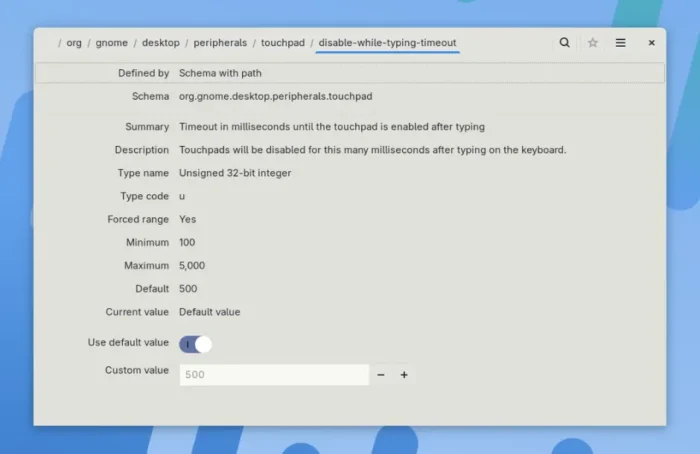This screenshot has width=700, height=454.
Task: Navigate to 'org' in the path bar
Action: [74, 43]
